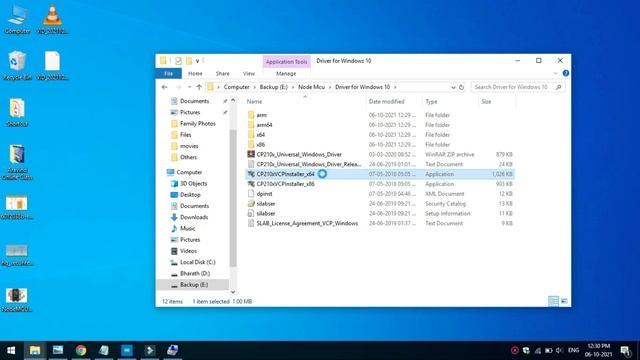Select the arm folder
The image size is (640, 360).
(261, 115)
